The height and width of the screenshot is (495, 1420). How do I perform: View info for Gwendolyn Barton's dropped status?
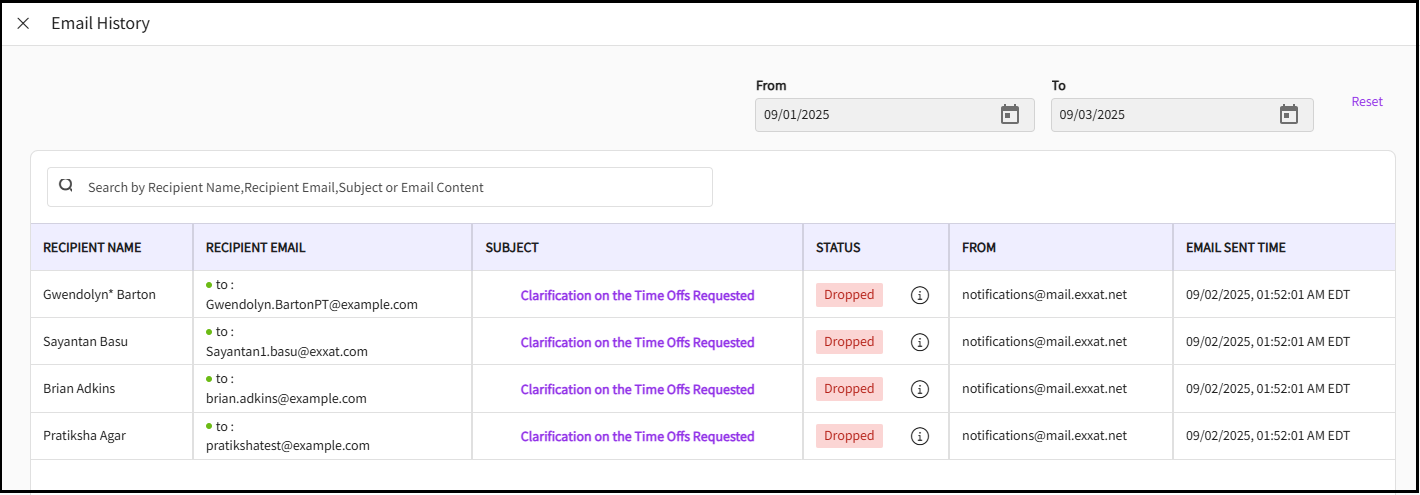point(920,295)
